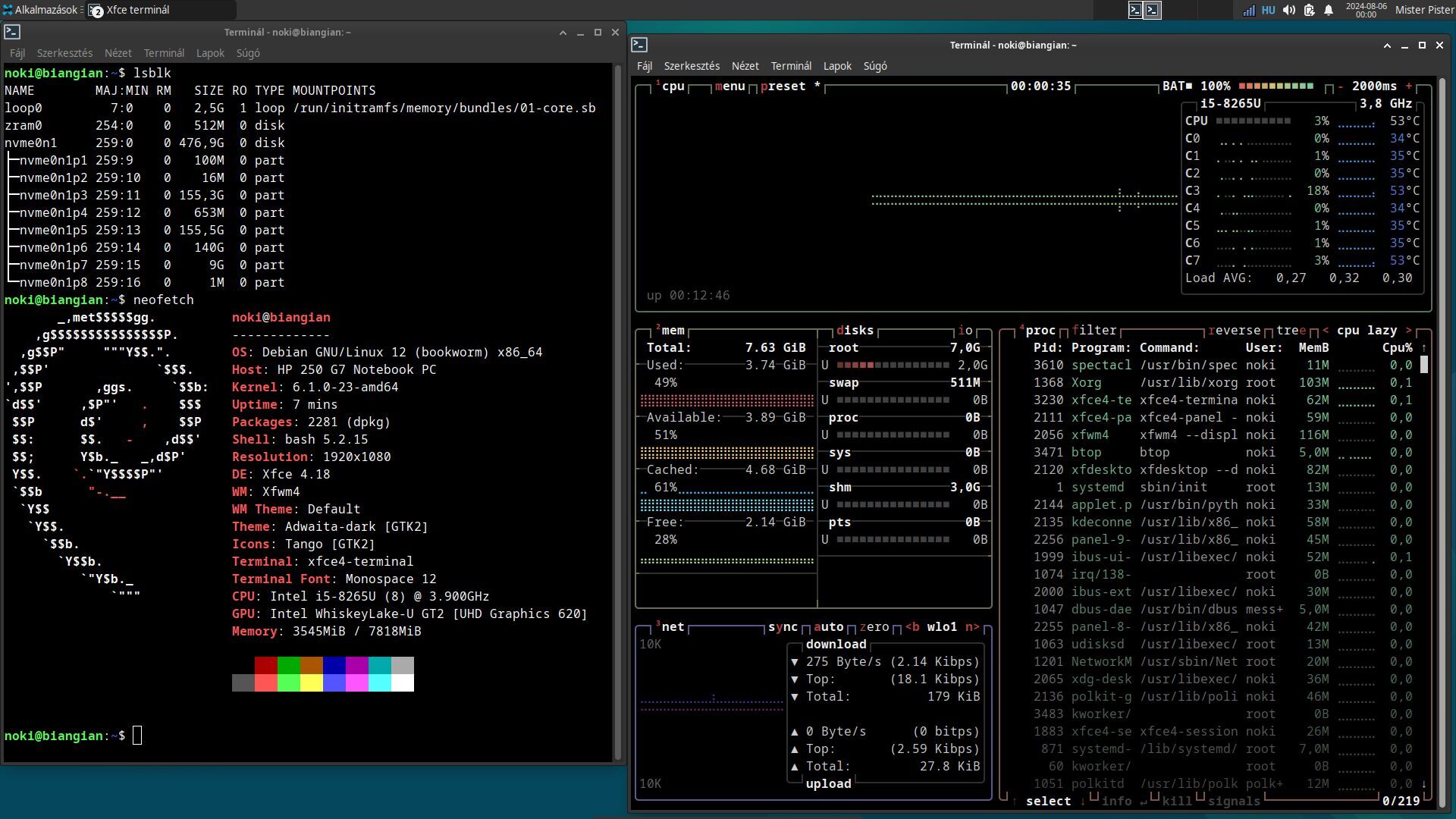Decrease btop update interval with minus
Screen dimensions: 1456x819
[x=1340, y=86]
